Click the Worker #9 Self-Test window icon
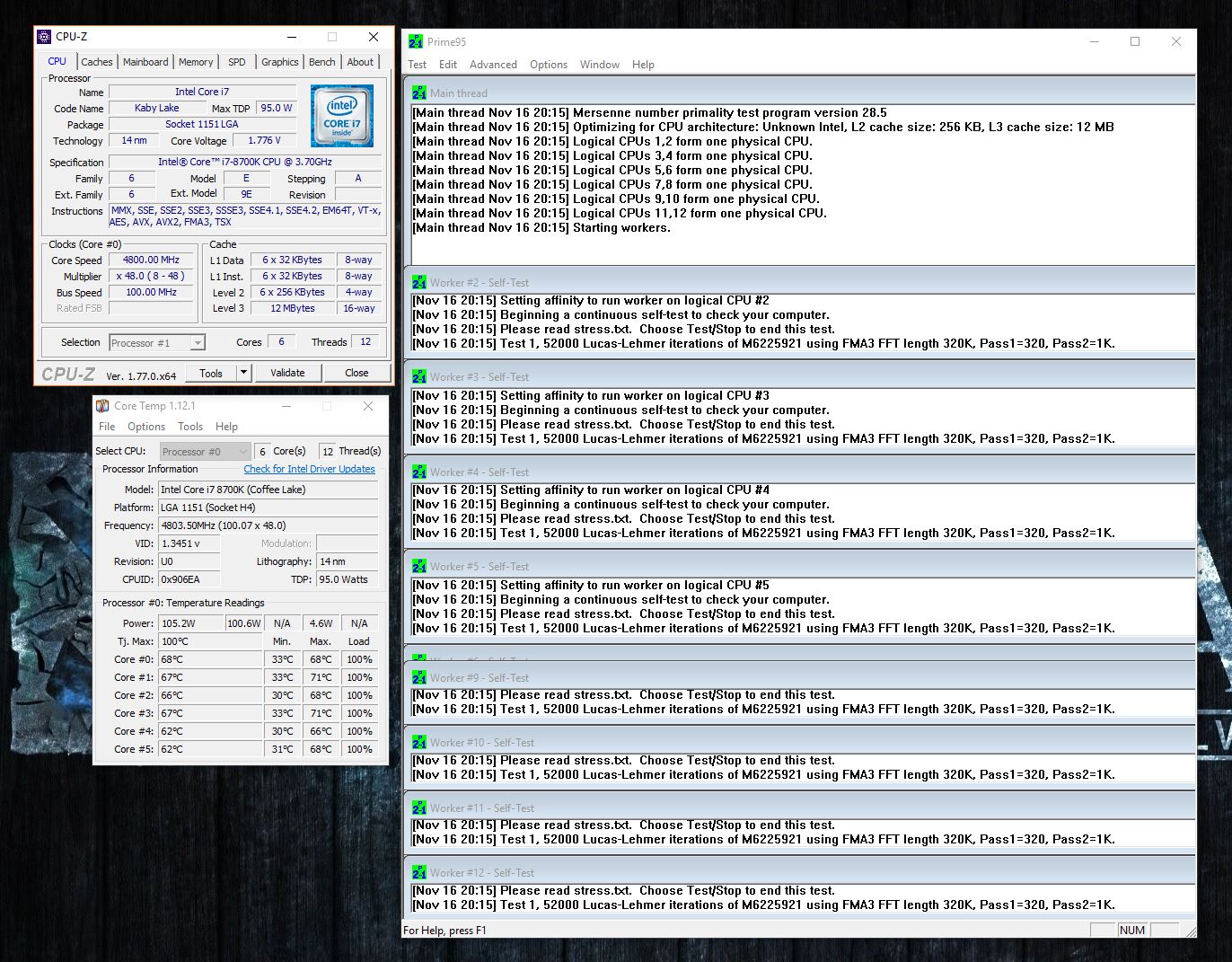 tap(419, 677)
